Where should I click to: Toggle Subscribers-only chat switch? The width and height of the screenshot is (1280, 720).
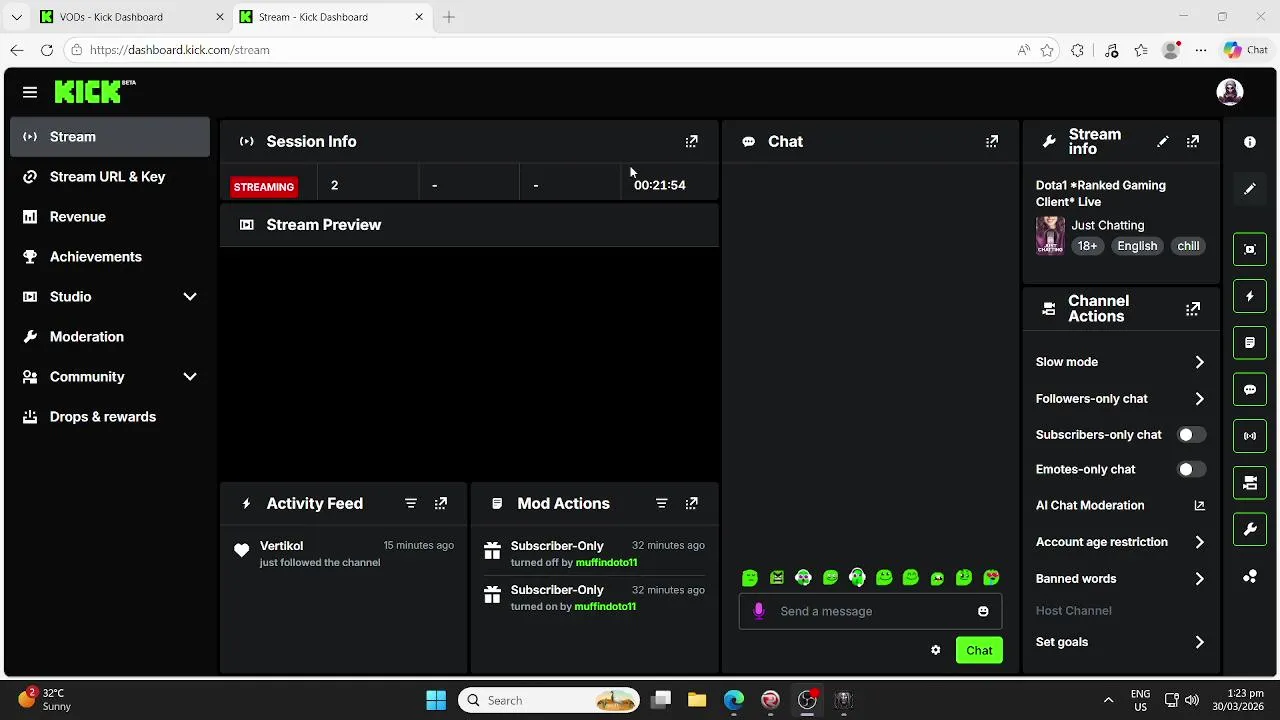(x=1190, y=435)
